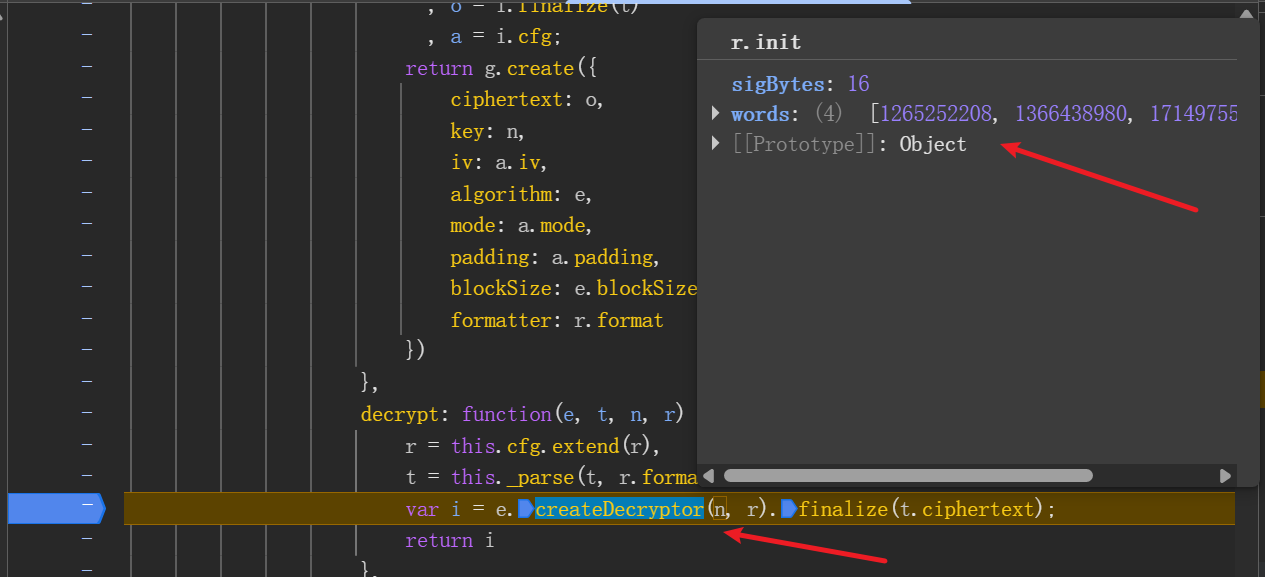Click 't.ciphertext' argument in the highlighted line
1265x577 pixels.
coord(969,509)
